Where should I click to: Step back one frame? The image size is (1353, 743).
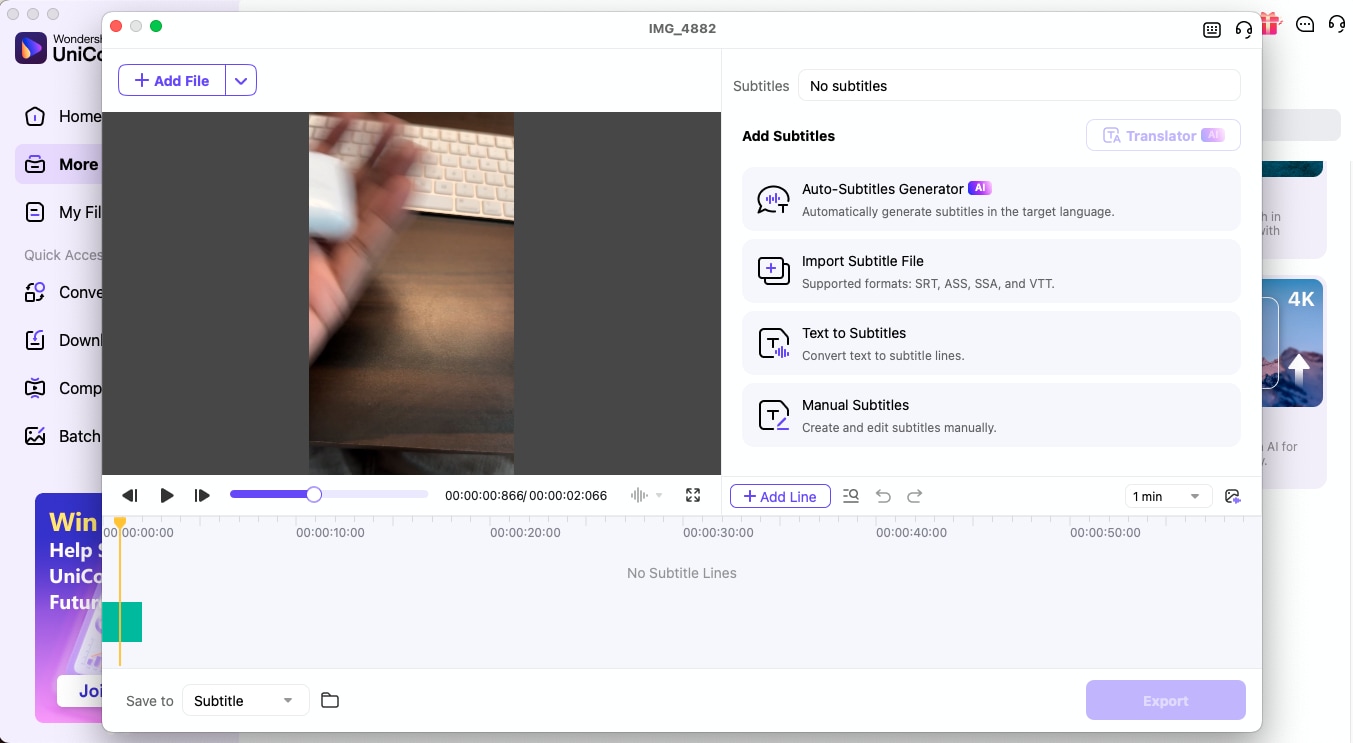tap(129, 495)
